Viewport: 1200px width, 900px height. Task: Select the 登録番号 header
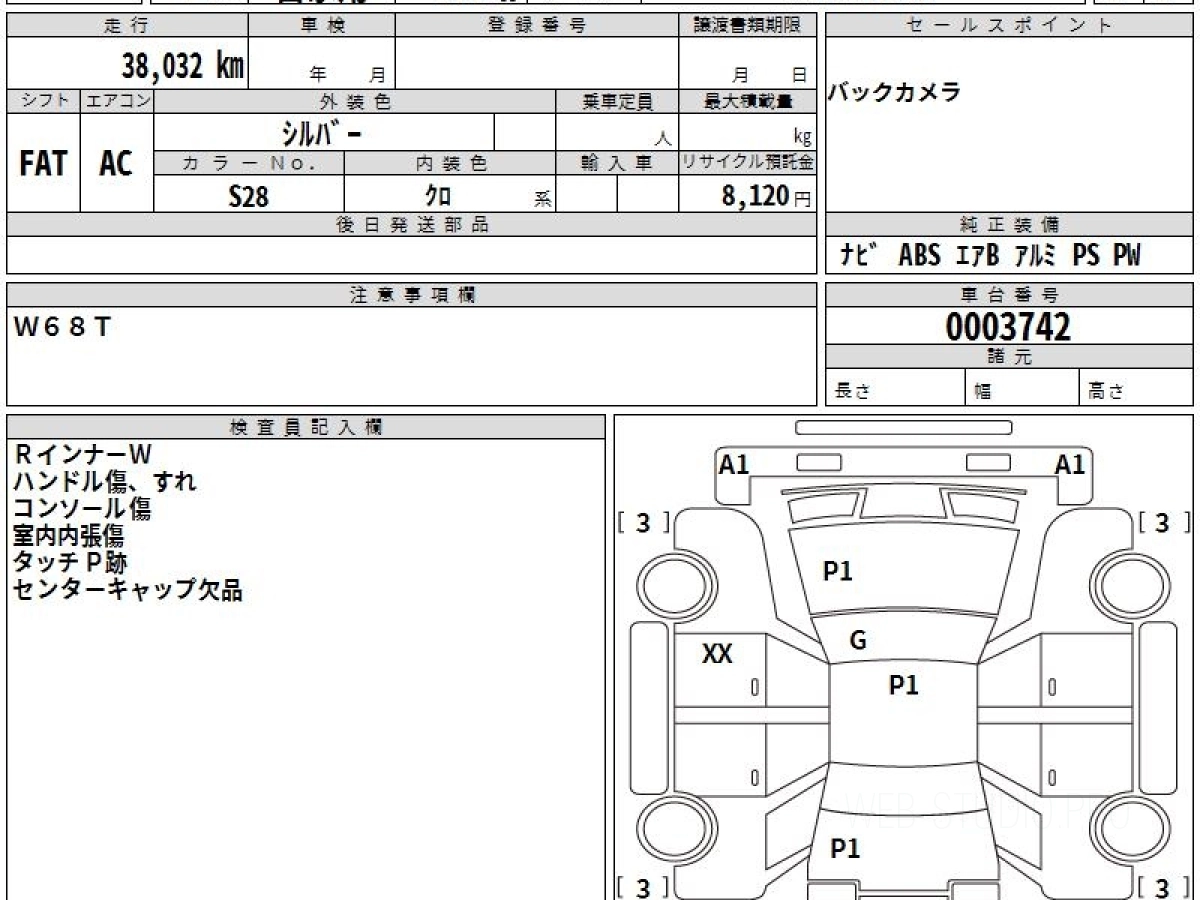537,26
